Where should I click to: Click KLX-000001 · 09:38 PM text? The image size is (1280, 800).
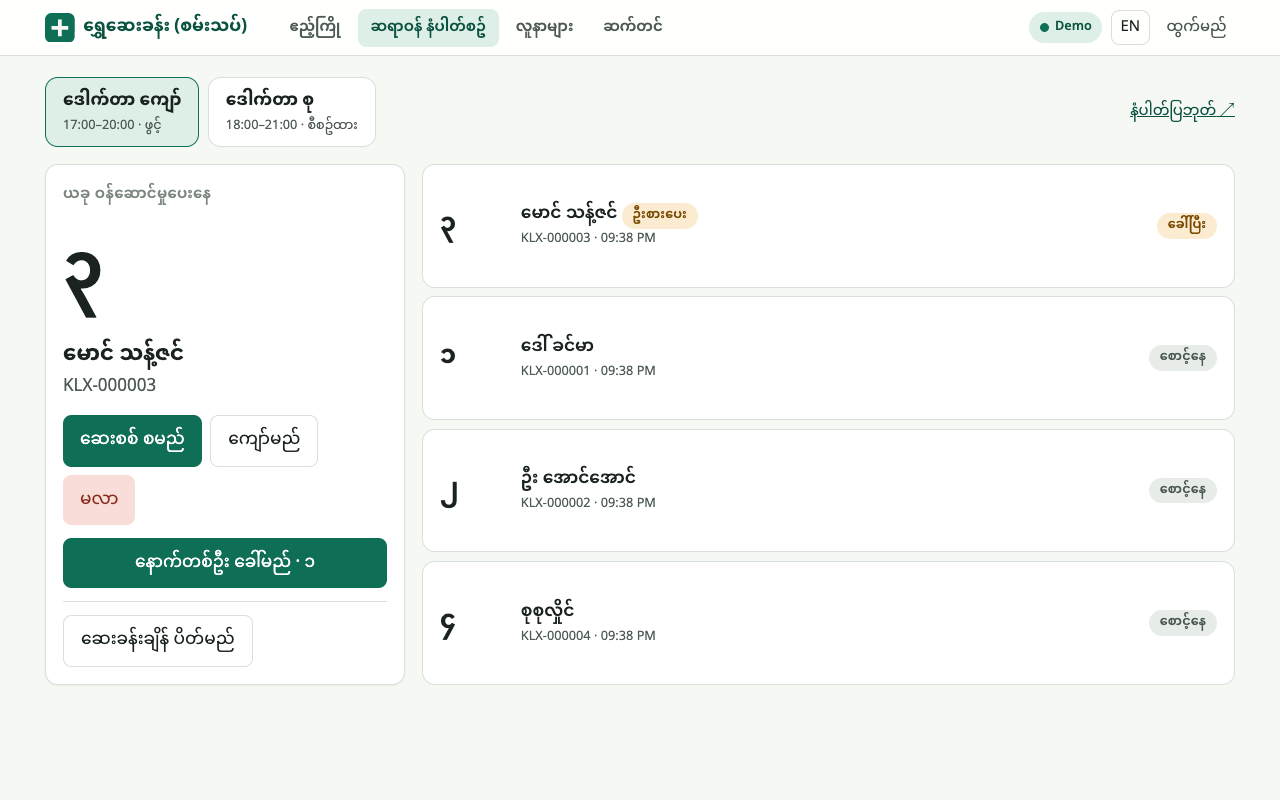click(588, 370)
